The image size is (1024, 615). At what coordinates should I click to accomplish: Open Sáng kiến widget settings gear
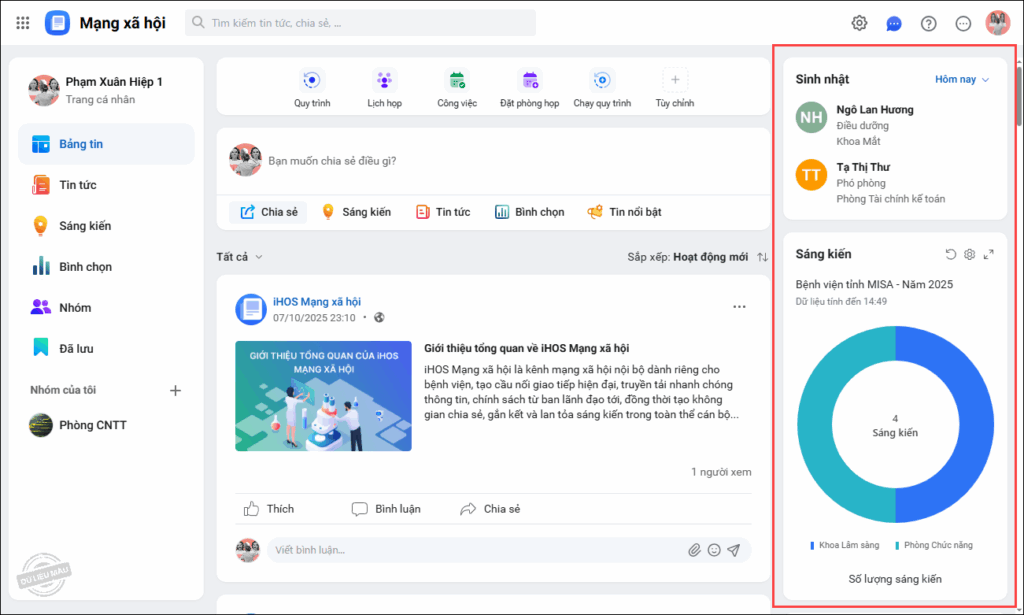[x=970, y=255]
